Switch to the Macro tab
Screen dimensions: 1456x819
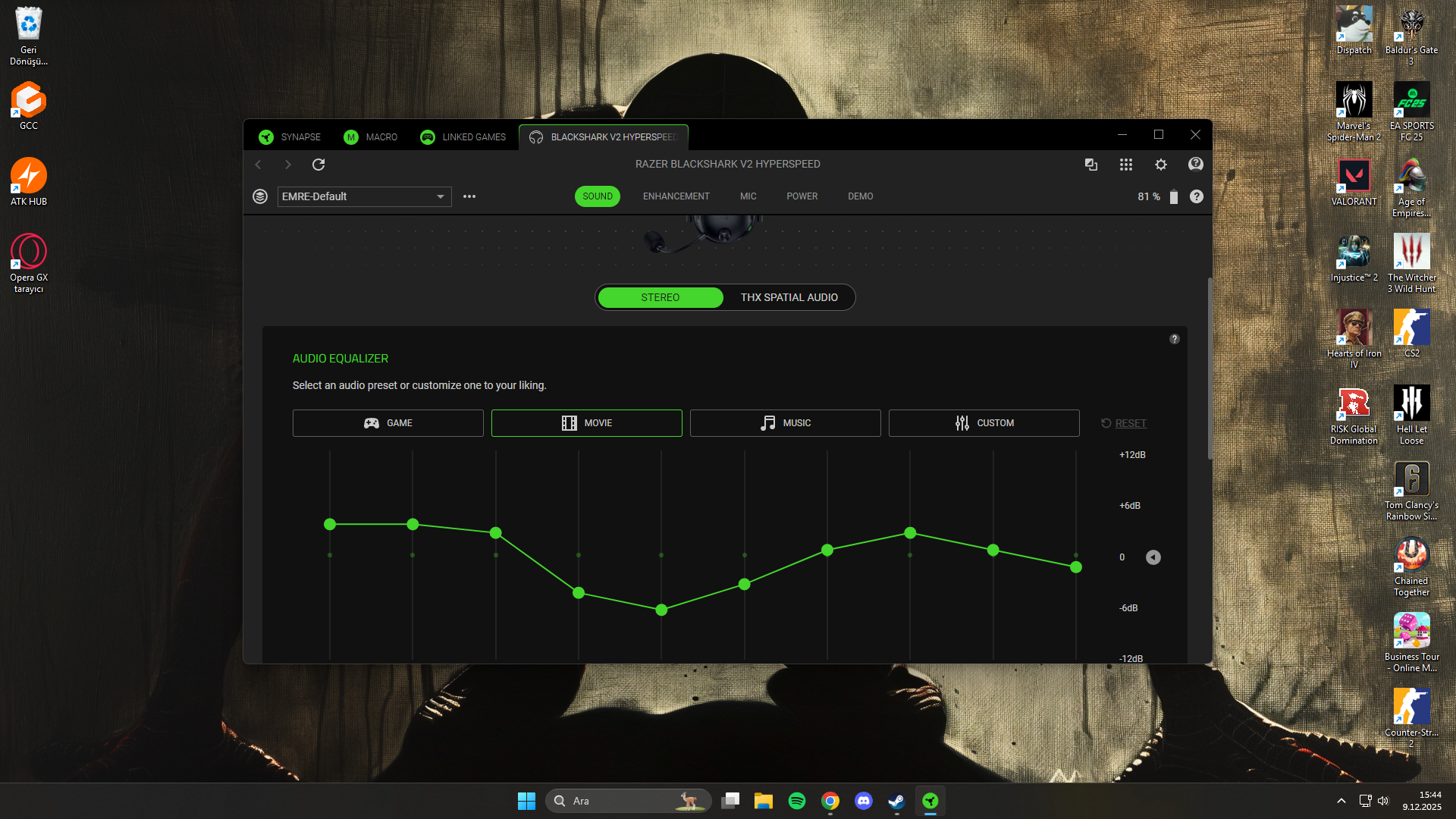point(370,137)
